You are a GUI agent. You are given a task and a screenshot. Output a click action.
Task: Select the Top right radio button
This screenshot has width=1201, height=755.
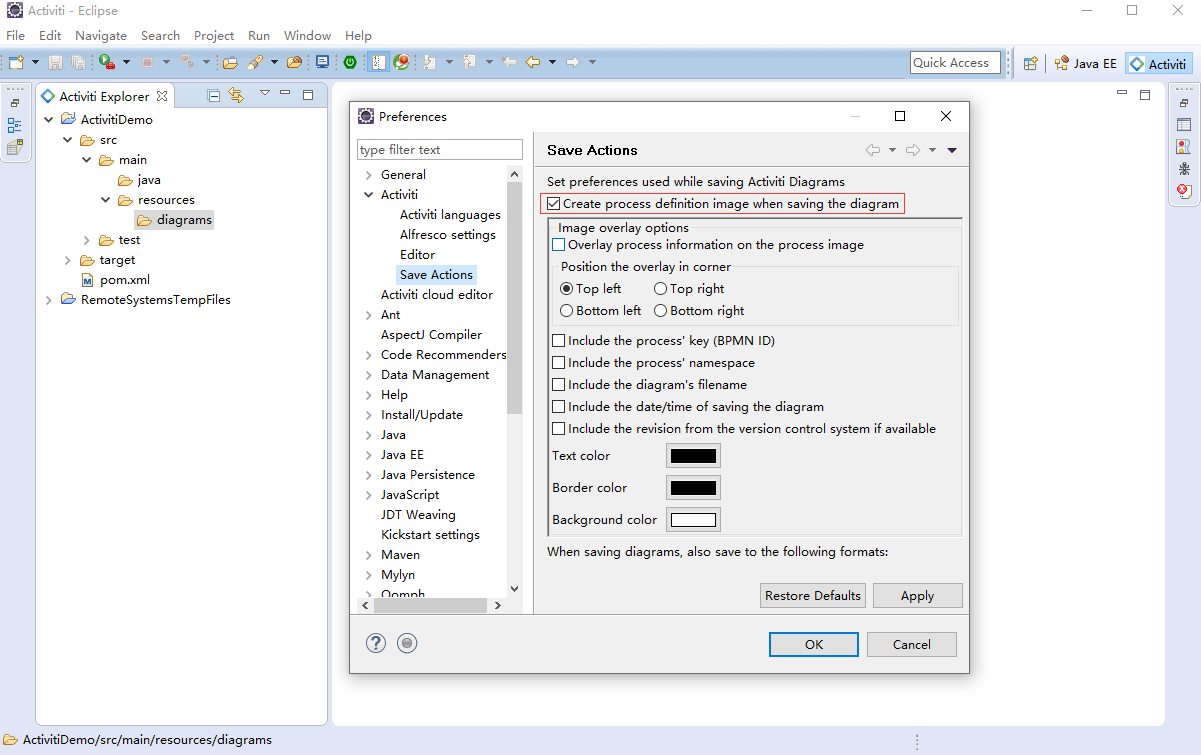pos(661,289)
